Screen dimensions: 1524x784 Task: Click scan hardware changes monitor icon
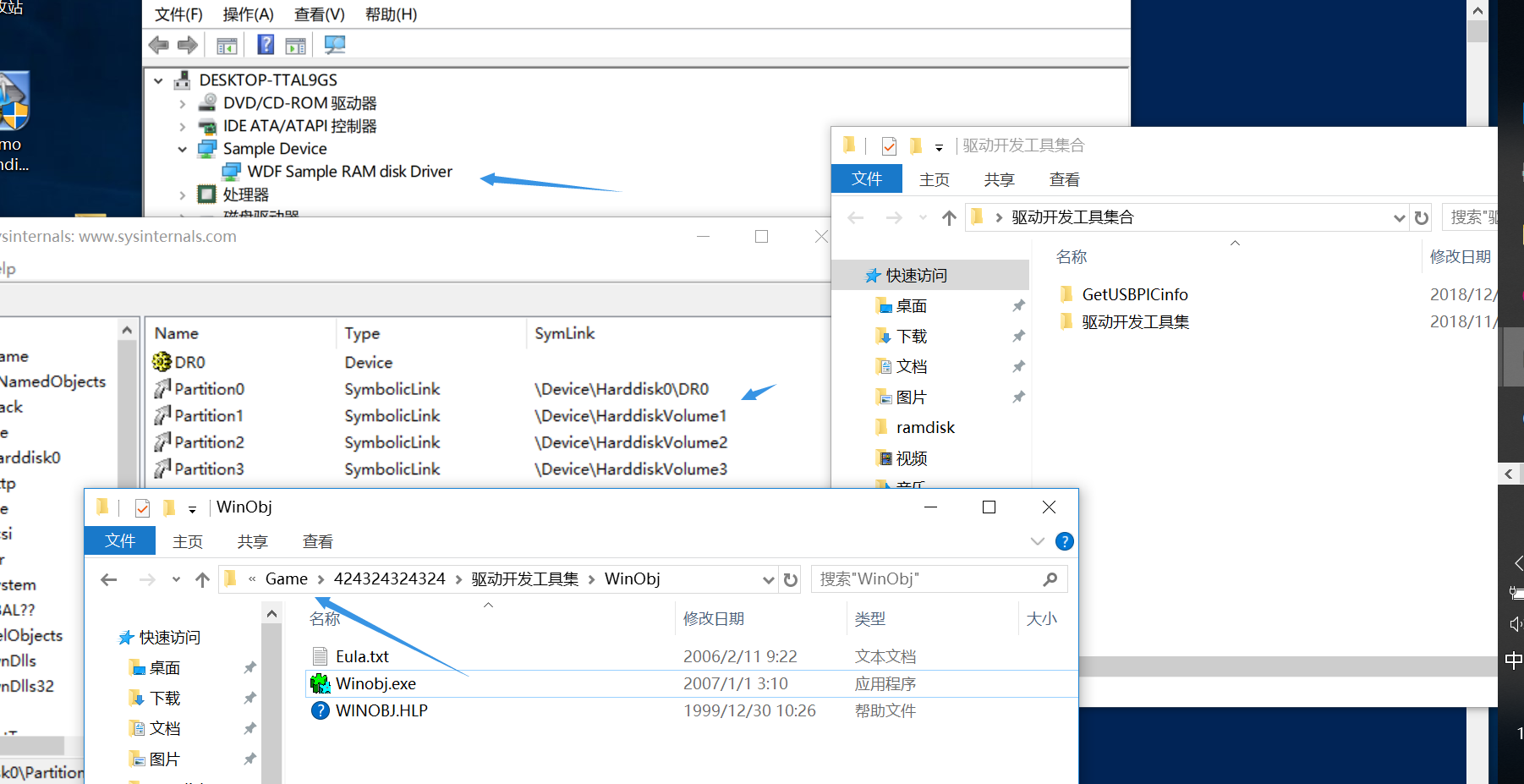click(x=335, y=45)
